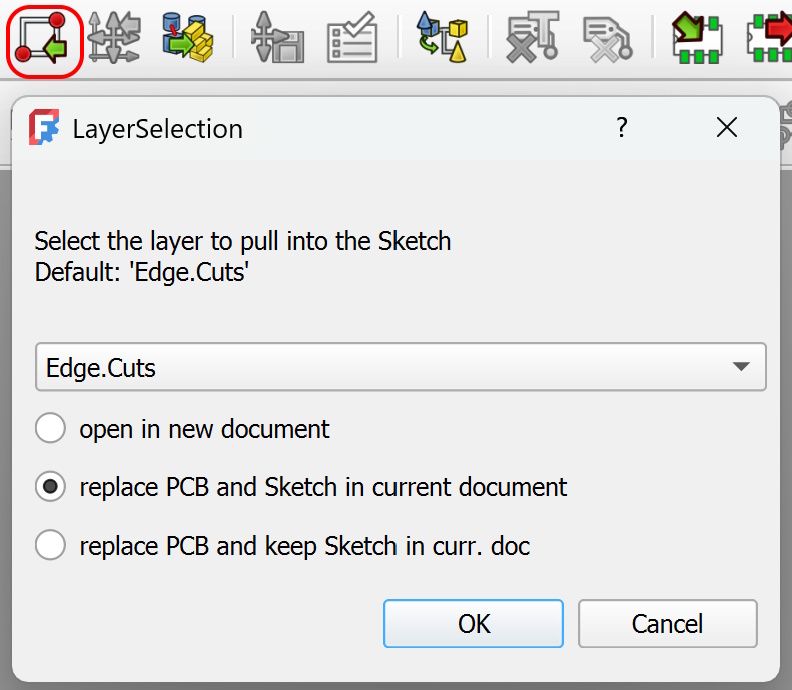Click the green arrow onto footprint icon
The image size is (792, 690).
(x=695, y=39)
